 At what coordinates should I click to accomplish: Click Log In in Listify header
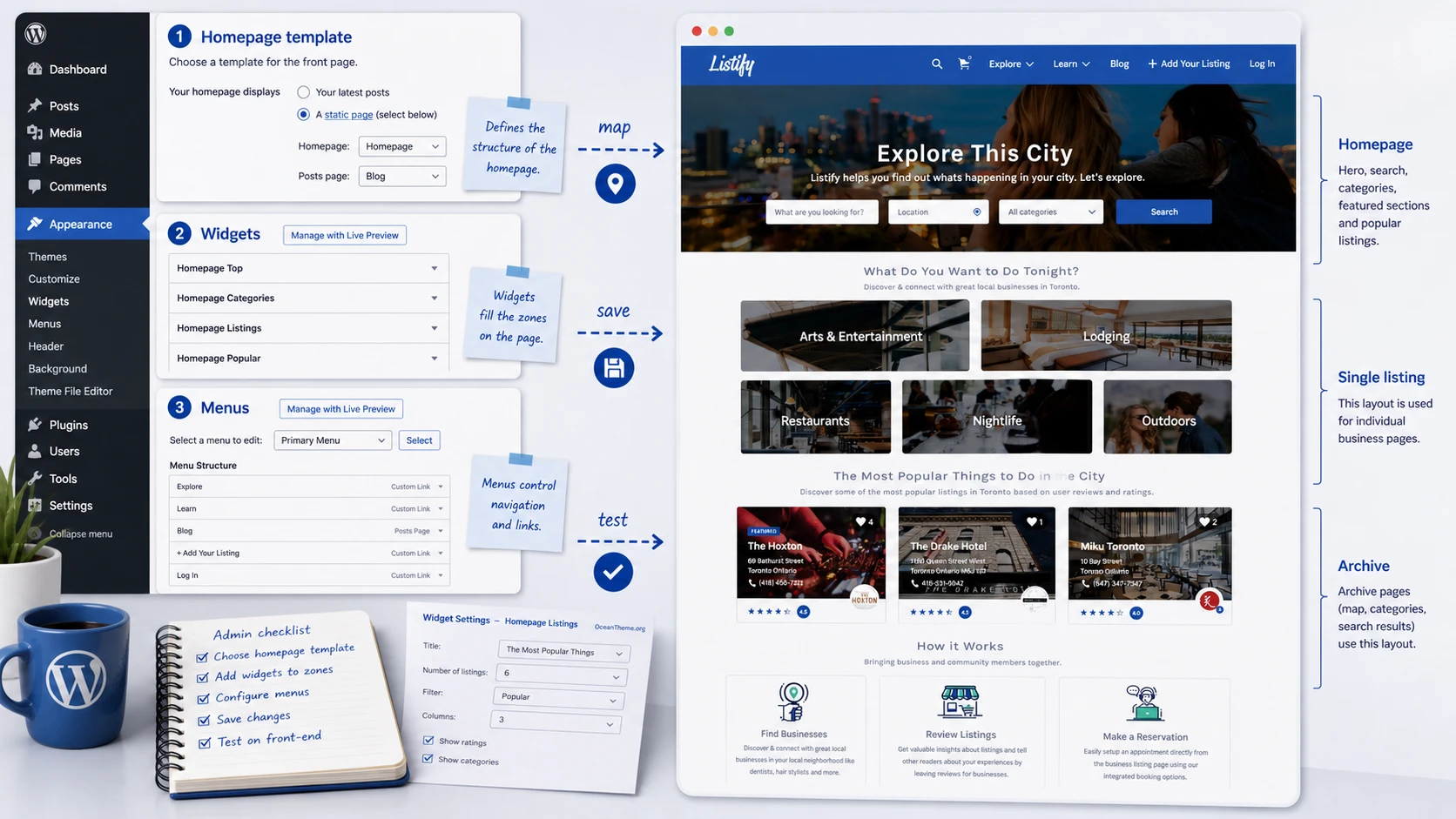coord(1262,64)
